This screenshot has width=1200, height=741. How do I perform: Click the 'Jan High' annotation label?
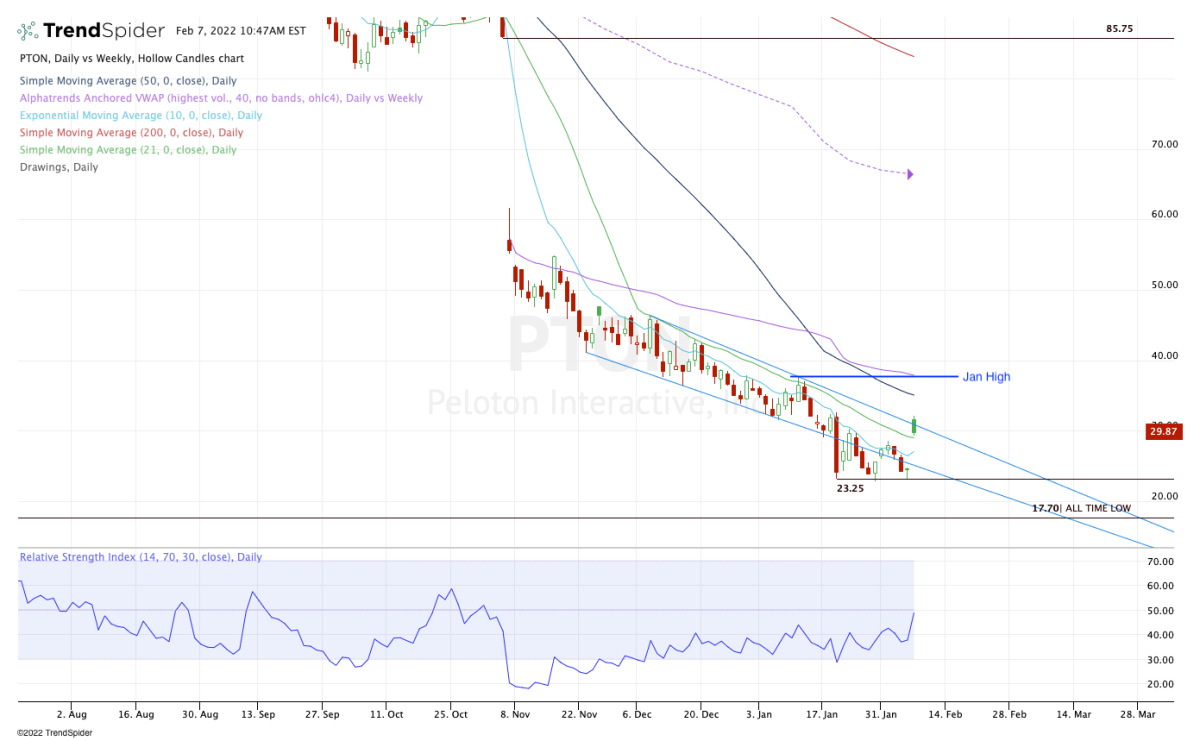[986, 377]
